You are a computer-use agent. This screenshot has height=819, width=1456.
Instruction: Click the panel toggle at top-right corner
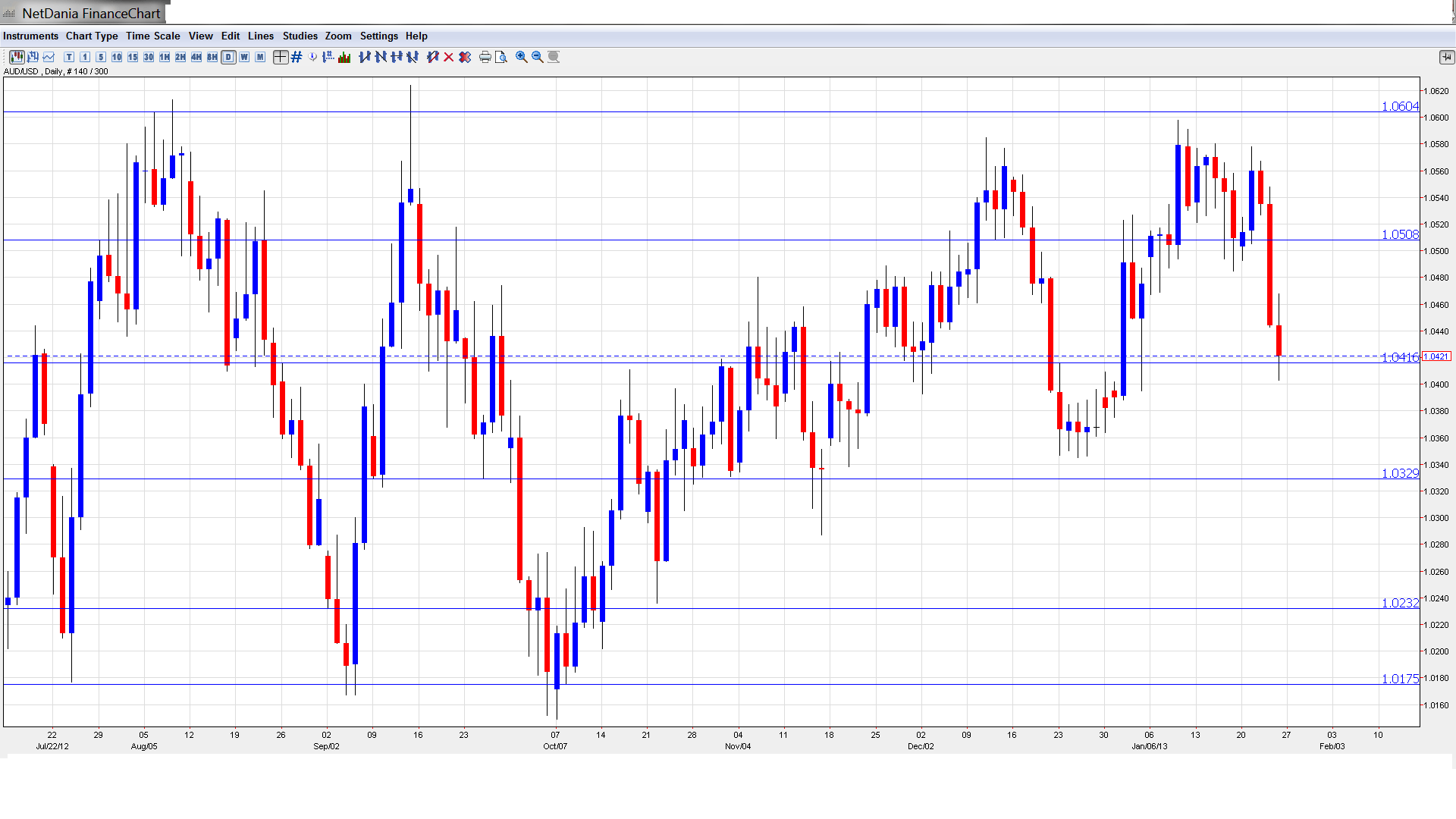pyautogui.click(x=1446, y=57)
